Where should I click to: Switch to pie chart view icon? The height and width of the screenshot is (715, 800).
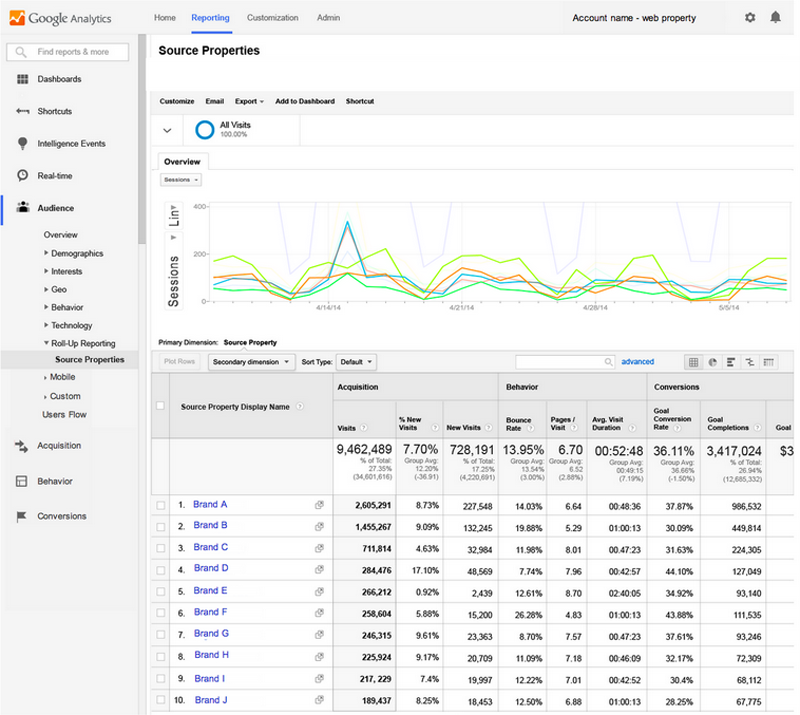point(712,362)
